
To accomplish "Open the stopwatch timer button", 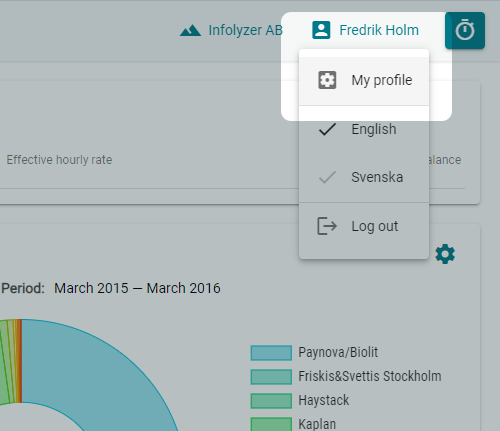I will tap(465, 30).
